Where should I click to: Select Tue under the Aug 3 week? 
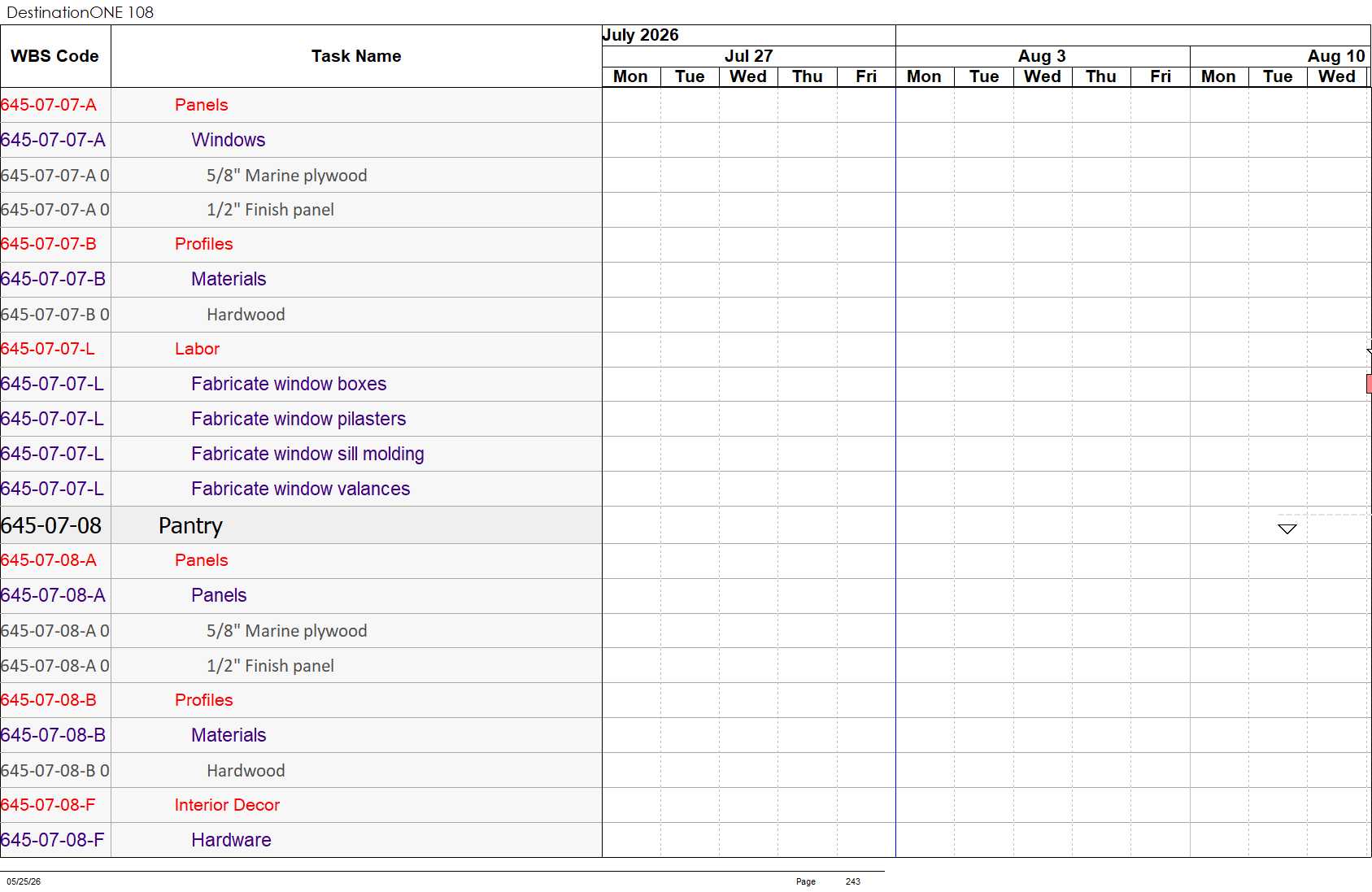pos(984,76)
